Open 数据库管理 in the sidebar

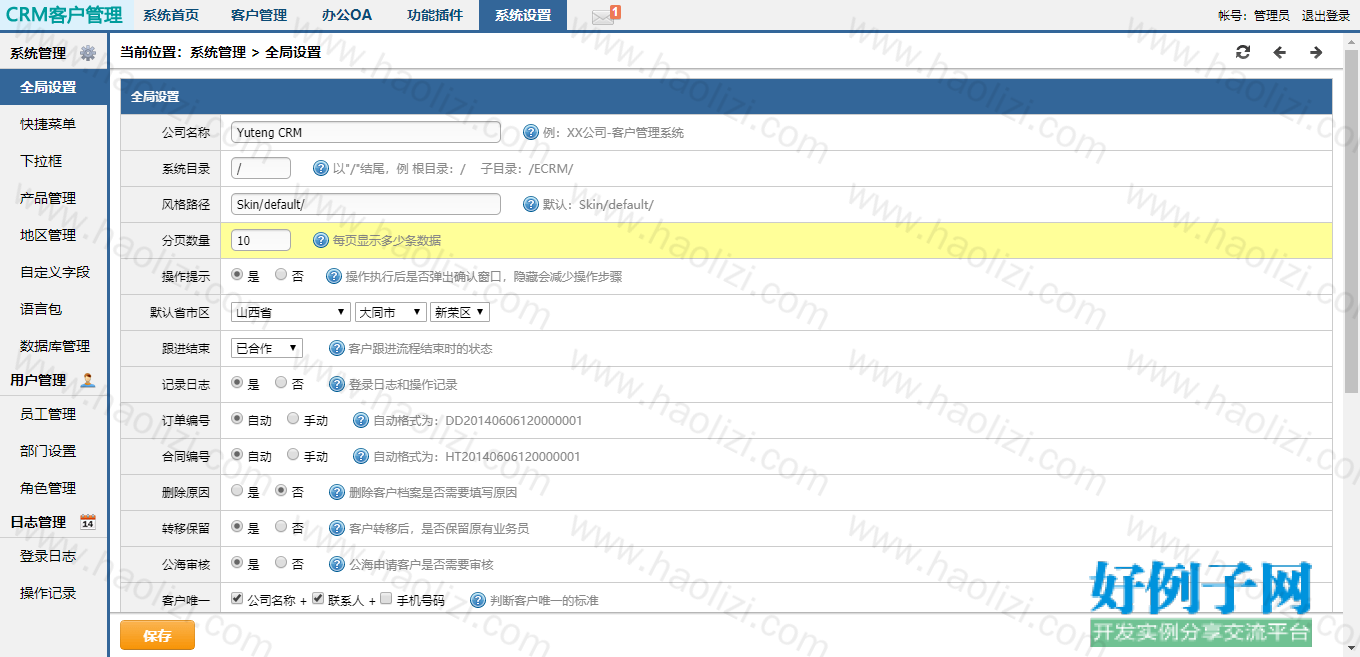[53, 346]
